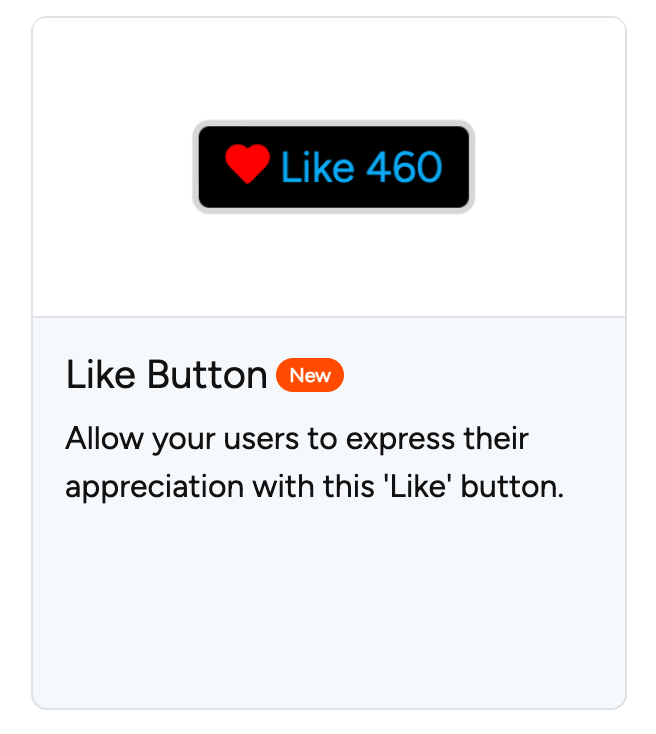Click description line 'appreciation with this Like button'
The height and width of the screenshot is (734, 656).
tap(315, 487)
